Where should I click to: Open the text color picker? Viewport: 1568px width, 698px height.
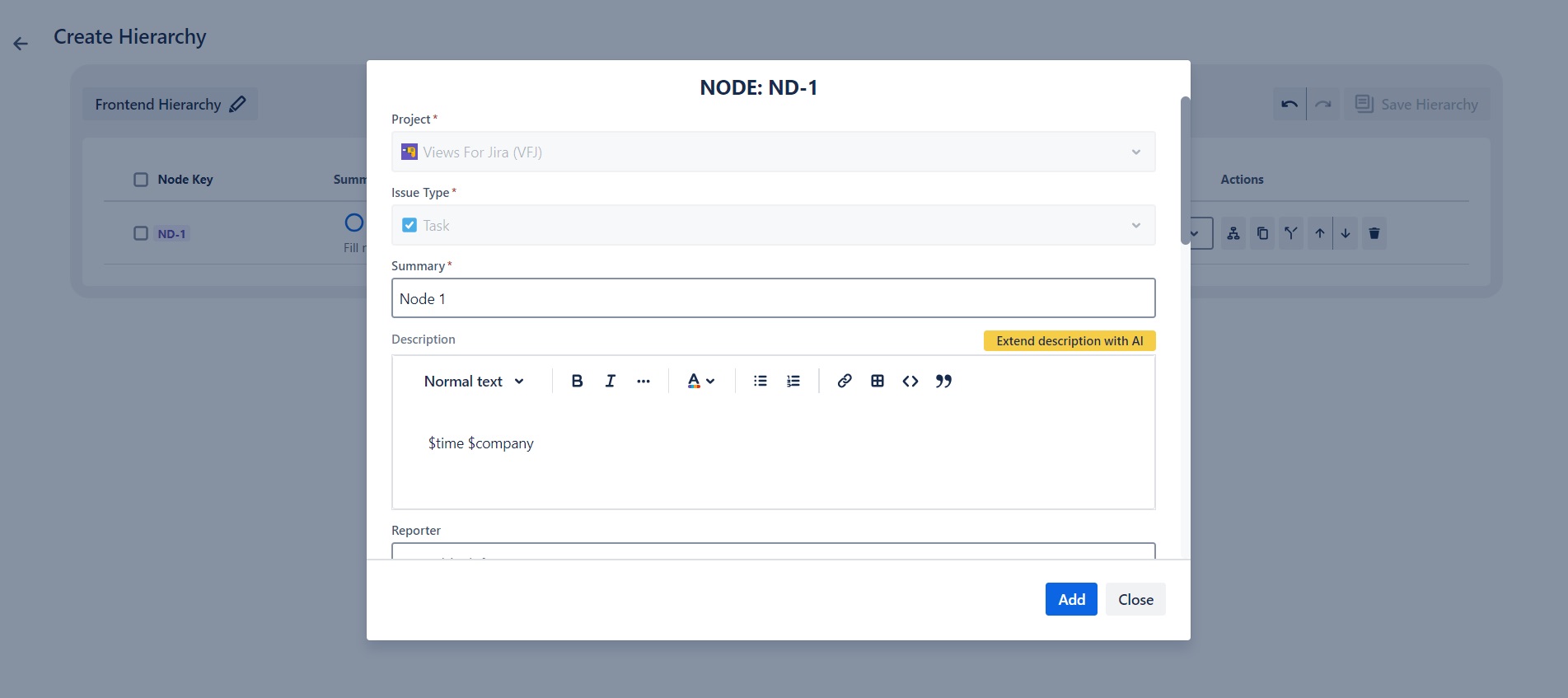pos(700,381)
